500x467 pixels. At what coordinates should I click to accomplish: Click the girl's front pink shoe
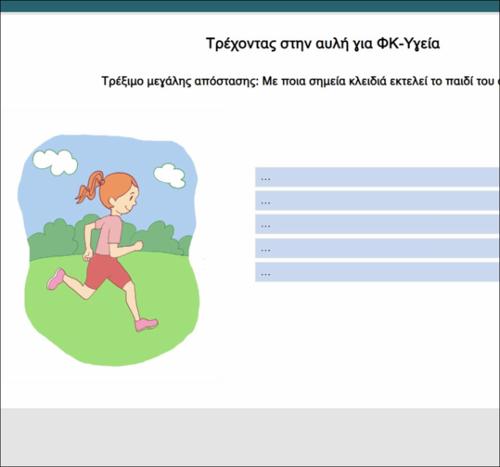[x=147, y=324]
